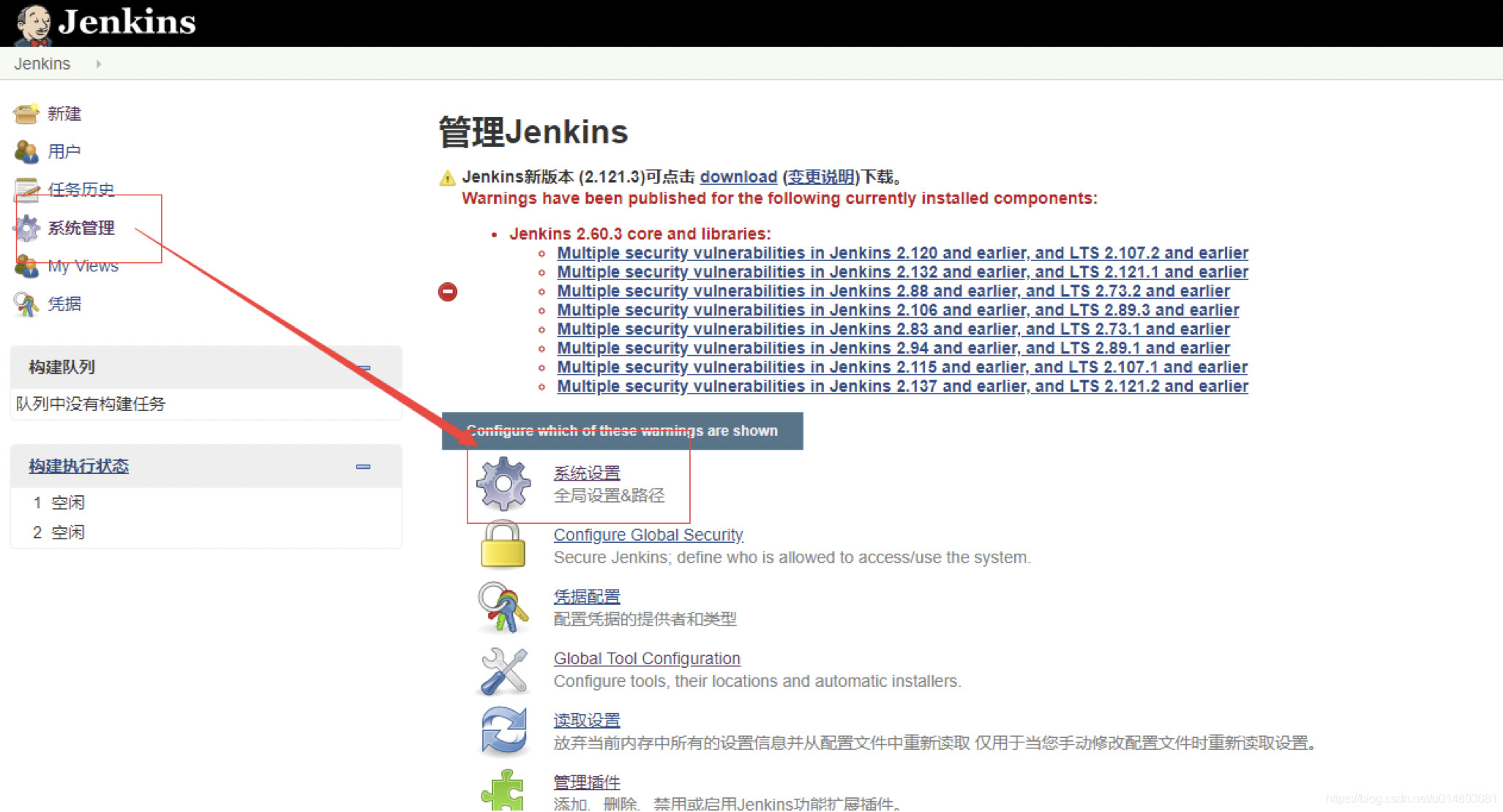Screen dimensions: 1503x812
Task: Click the wrench and screwdriver tools icon
Action: click(x=504, y=670)
